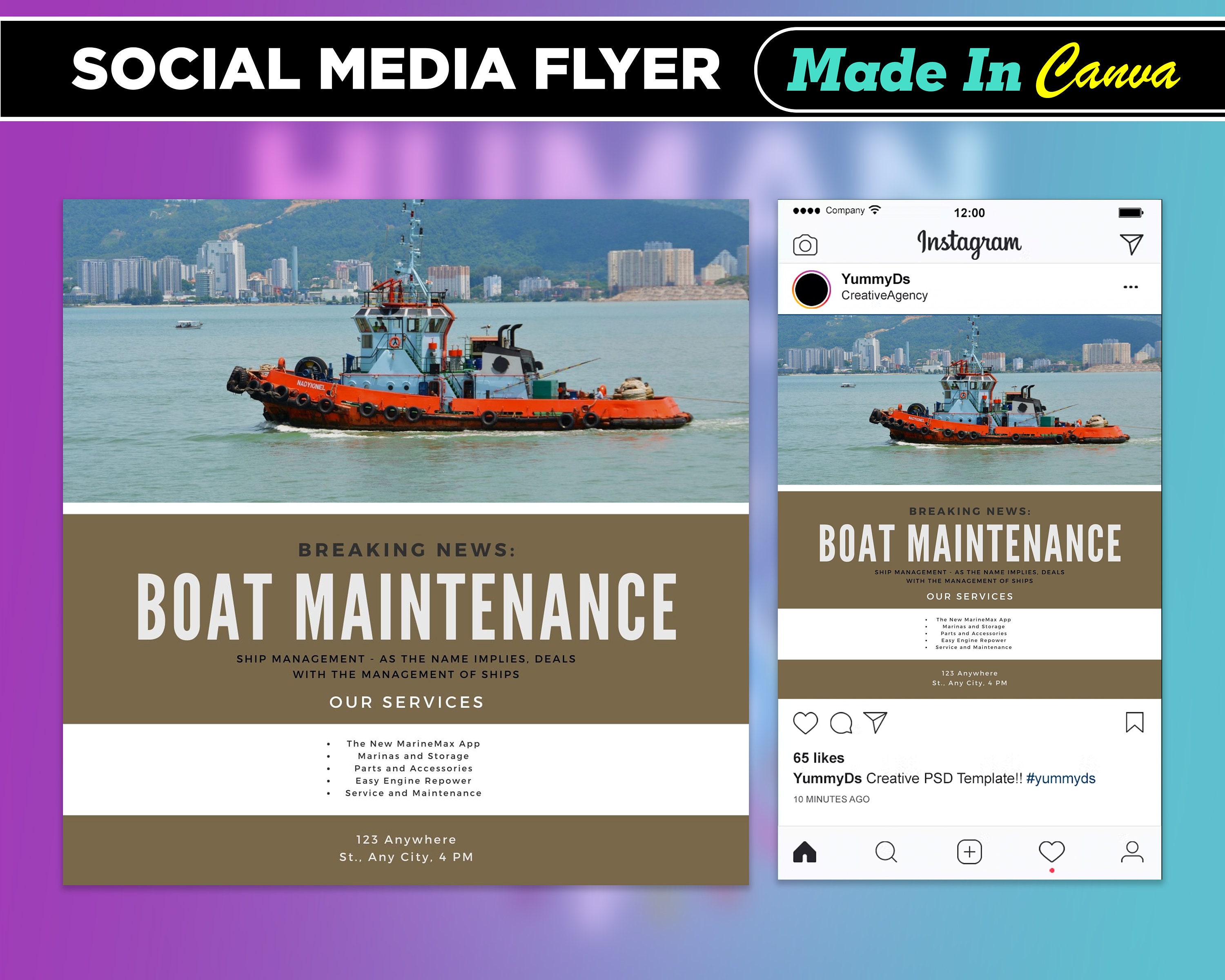Open activity via heart with red notification dot
Screen dimensions: 1225x980
coord(1052,852)
